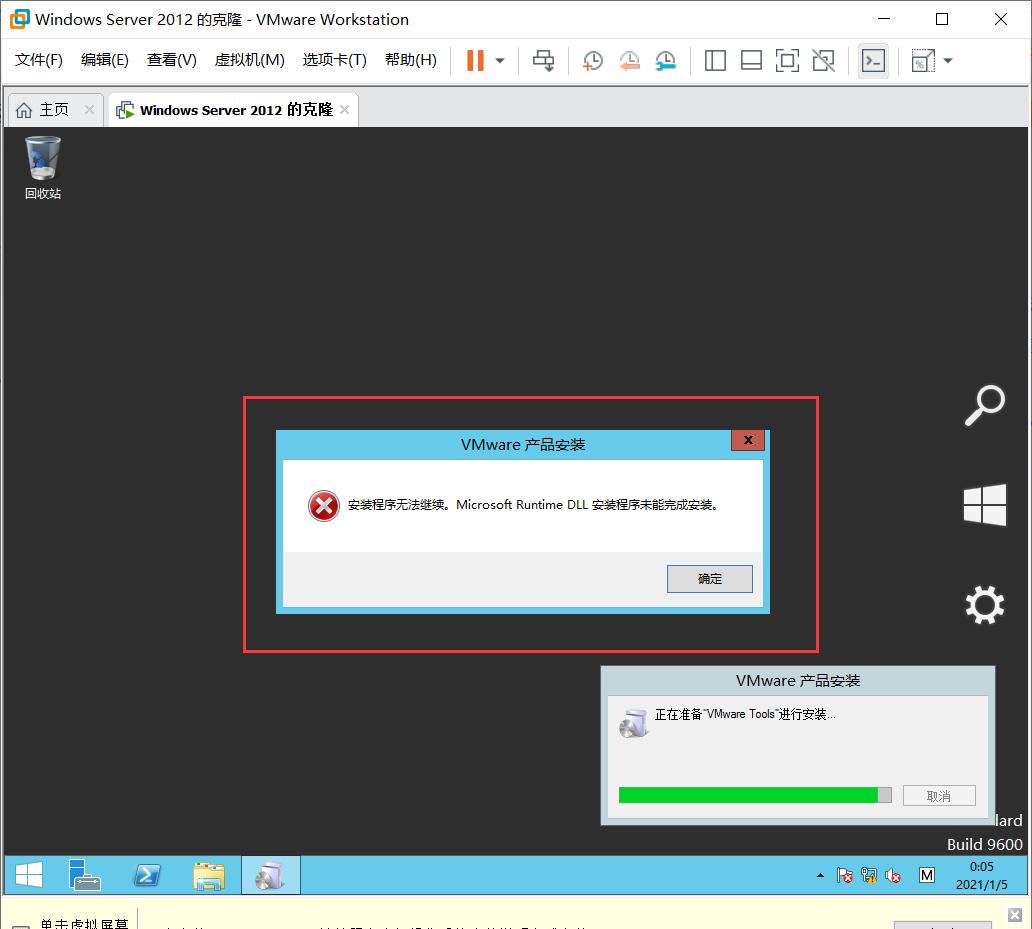Image resolution: width=1032 pixels, height=929 pixels.
Task: Cancel the VMware Tools installation
Action: tap(938, 795)
